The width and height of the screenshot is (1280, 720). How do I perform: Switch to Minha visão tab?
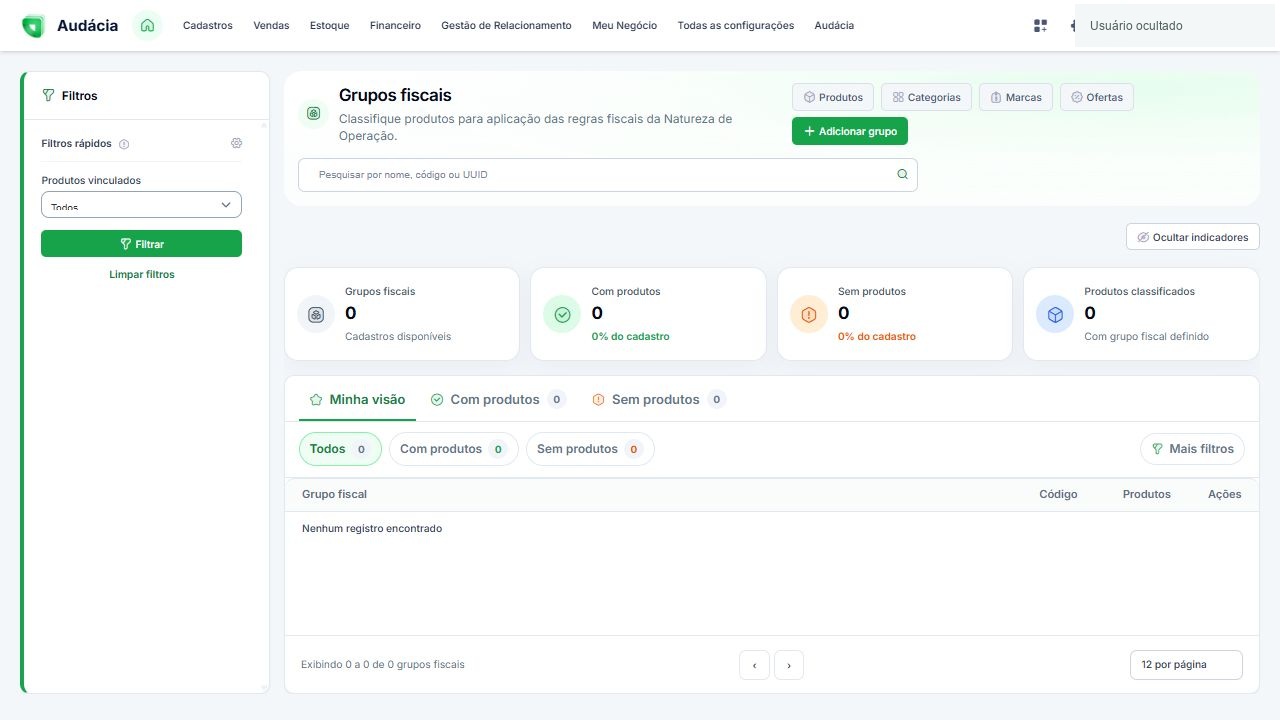pos(357,399)
